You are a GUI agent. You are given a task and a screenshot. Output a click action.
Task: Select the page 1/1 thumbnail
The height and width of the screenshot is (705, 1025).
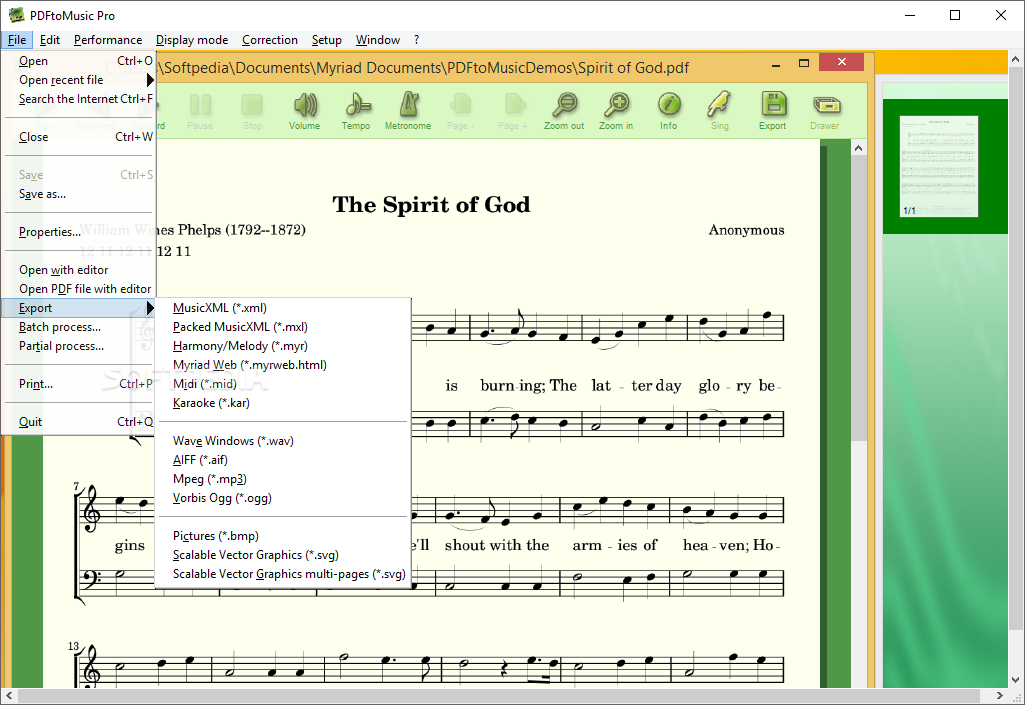tap(939, 166)
